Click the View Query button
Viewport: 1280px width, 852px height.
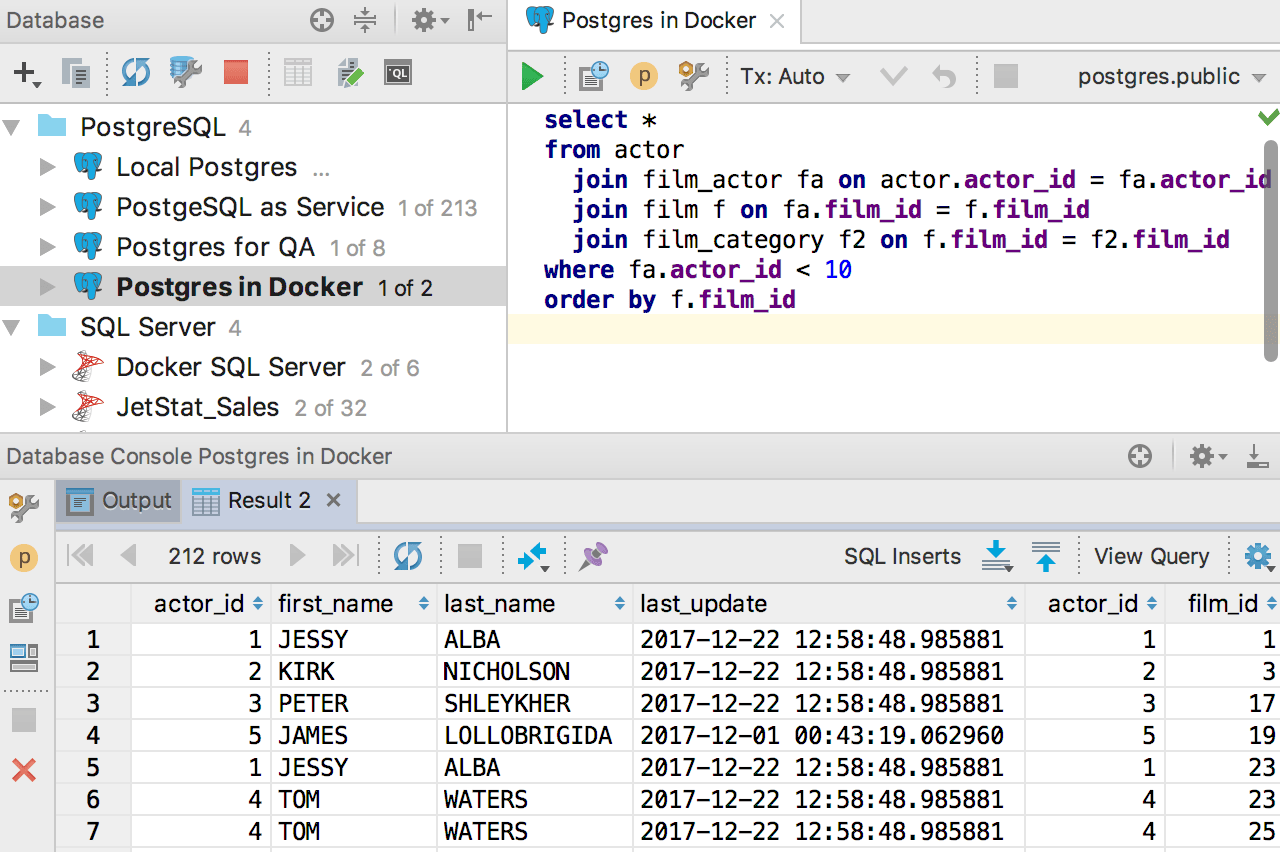(1151, 556)
